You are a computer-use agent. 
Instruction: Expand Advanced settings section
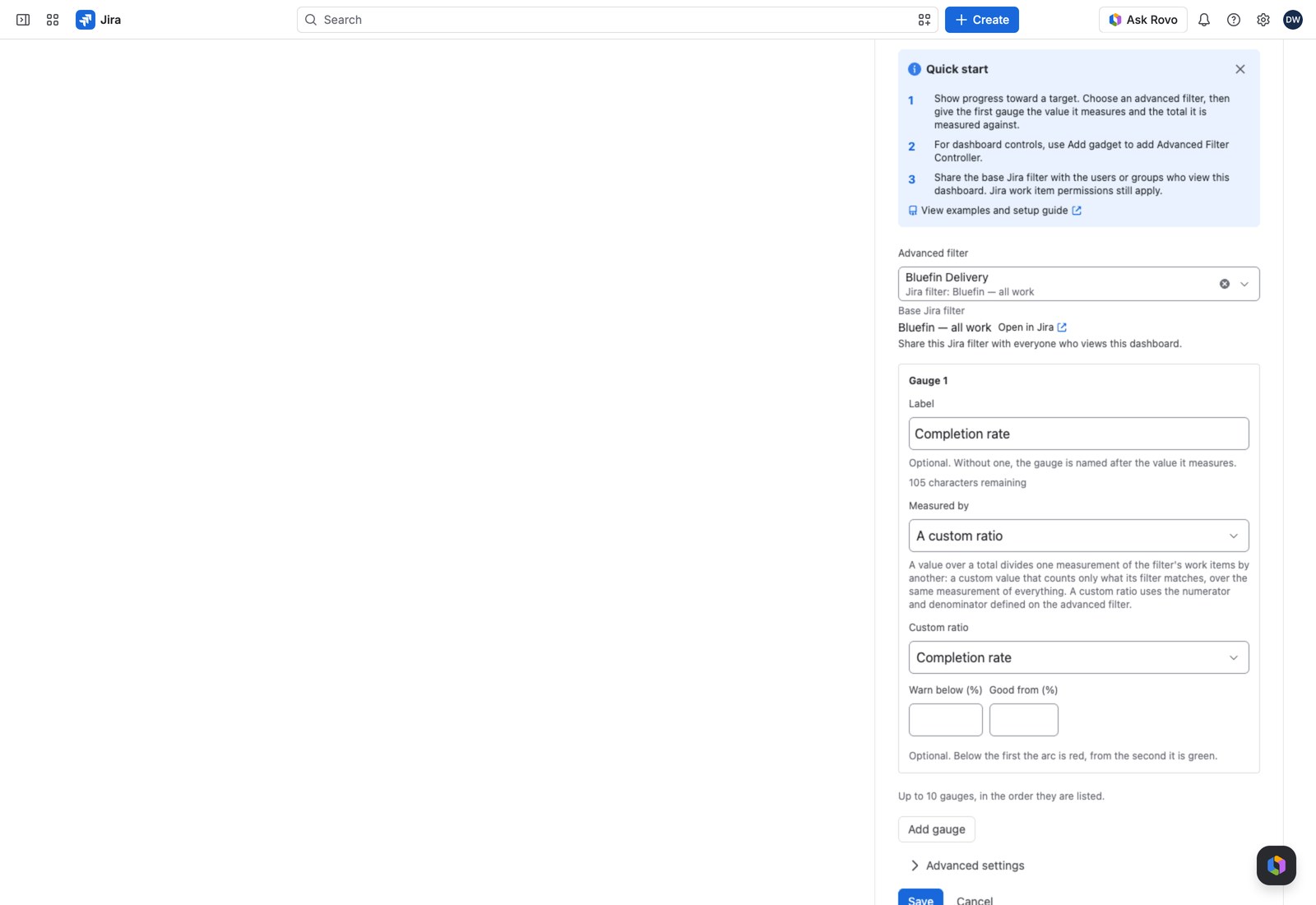tap(967, 866)
